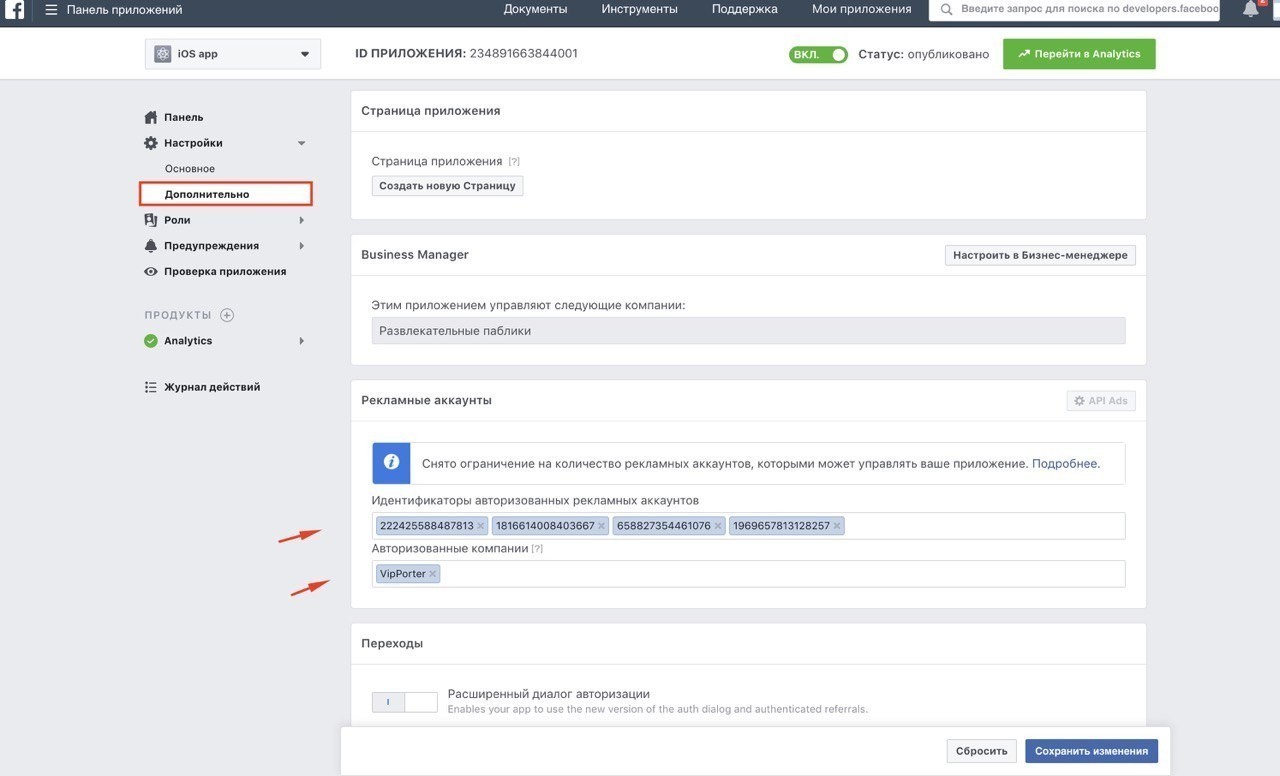Select Основное settings item
The width and height of the screenshot is (1280, 776).
pyautogui.click(x=190, y=169)
